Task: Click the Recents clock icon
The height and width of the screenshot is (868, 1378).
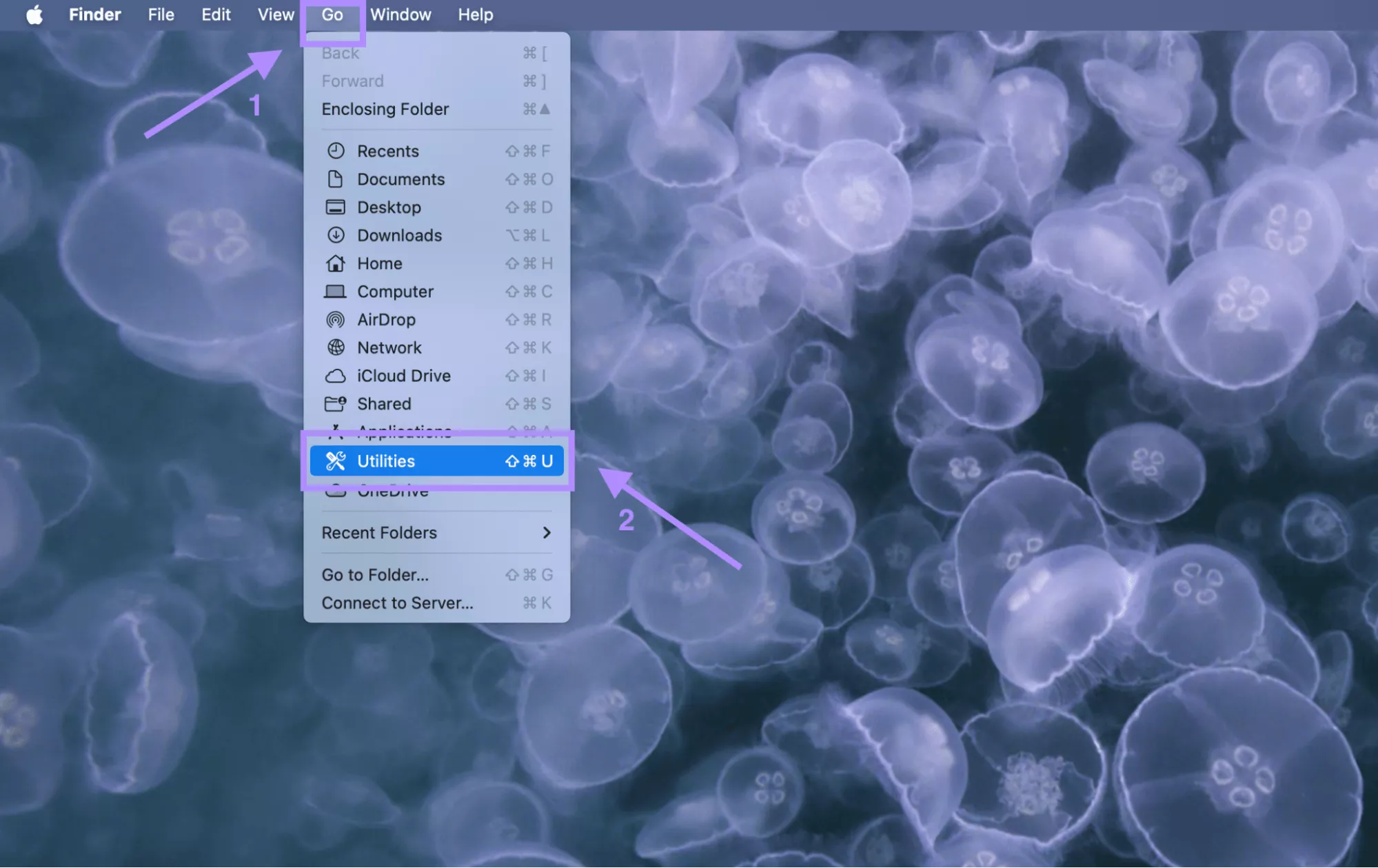Action: click(x=337, y=151)
